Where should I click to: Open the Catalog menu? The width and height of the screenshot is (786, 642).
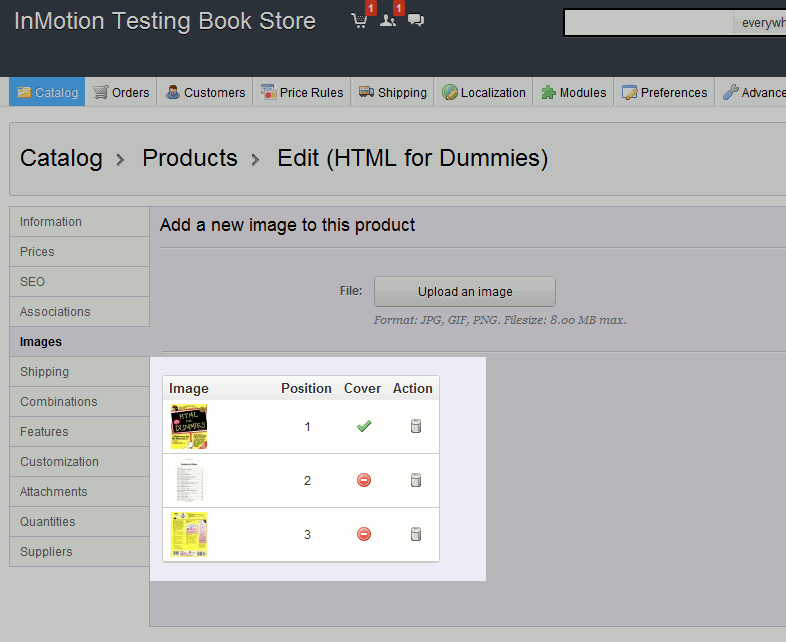click(x=47, y=93)
